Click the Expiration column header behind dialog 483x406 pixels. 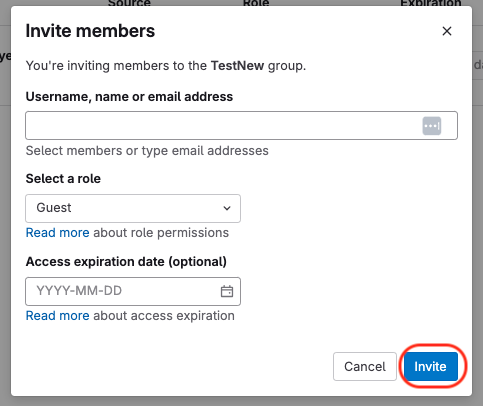(x=431, y=3)
